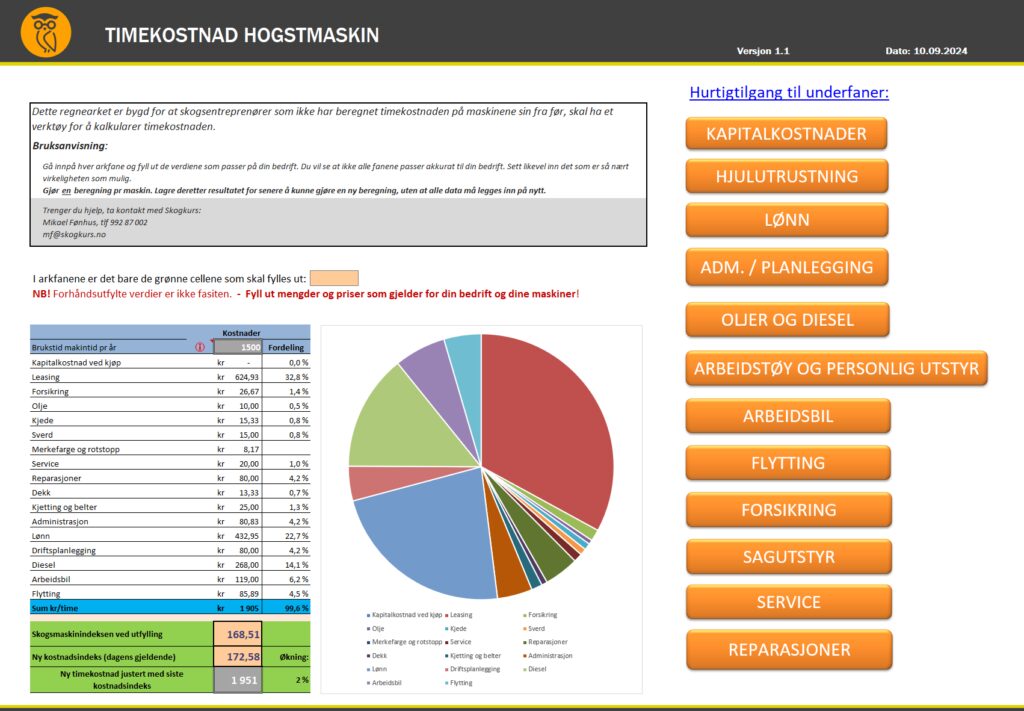The width and height of the screenshot is (1024, 711).
Task: Open the LØNN section
Action: [x=786, y=219]
